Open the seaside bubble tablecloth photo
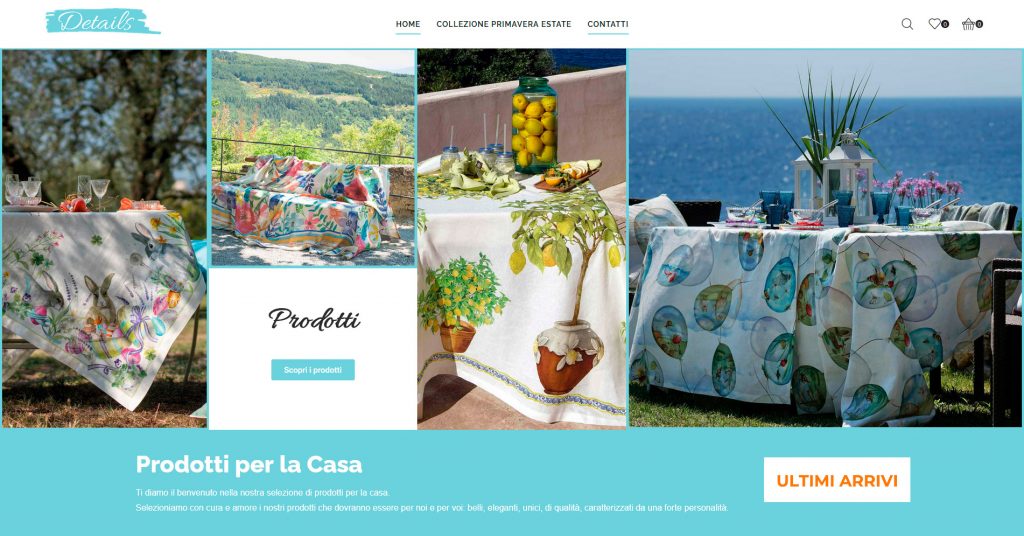 [825, 239]
